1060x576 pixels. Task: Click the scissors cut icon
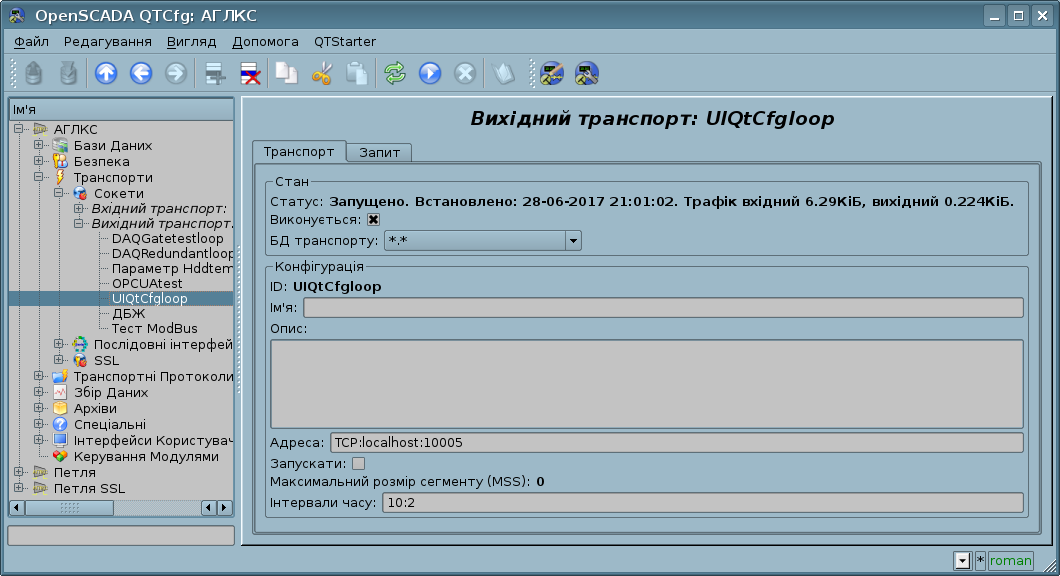pyautogui.click(x=322, y=73)
